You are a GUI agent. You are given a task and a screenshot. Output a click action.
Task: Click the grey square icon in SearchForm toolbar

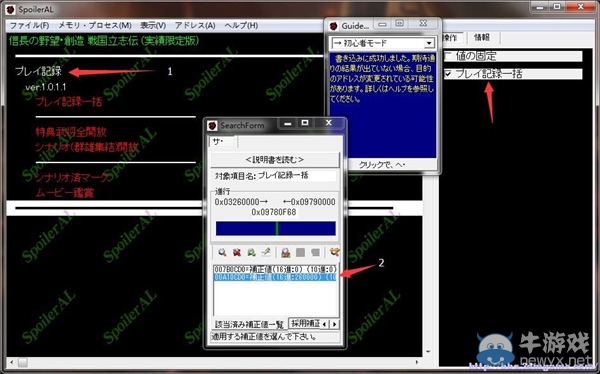(300, 252)
